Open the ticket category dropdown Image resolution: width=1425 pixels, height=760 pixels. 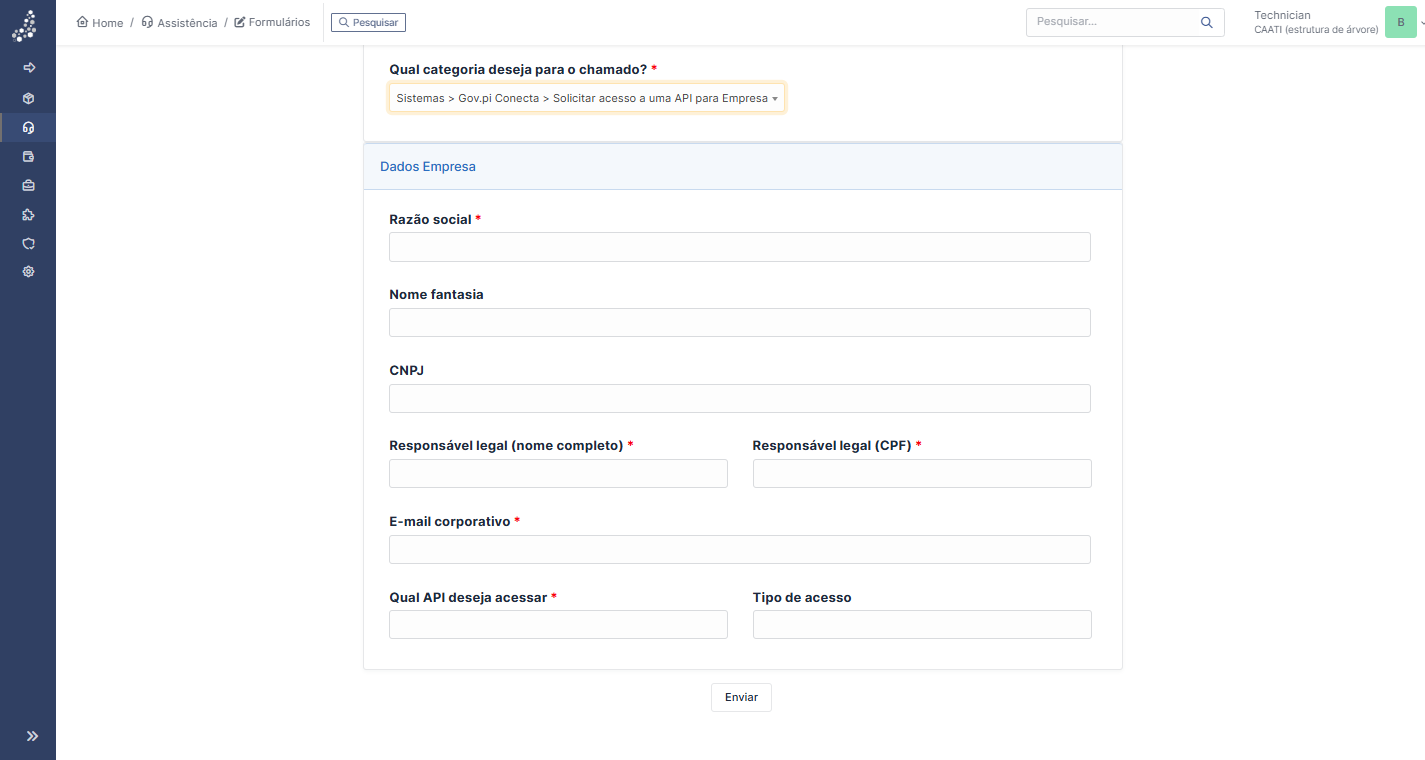click(587, 98)
